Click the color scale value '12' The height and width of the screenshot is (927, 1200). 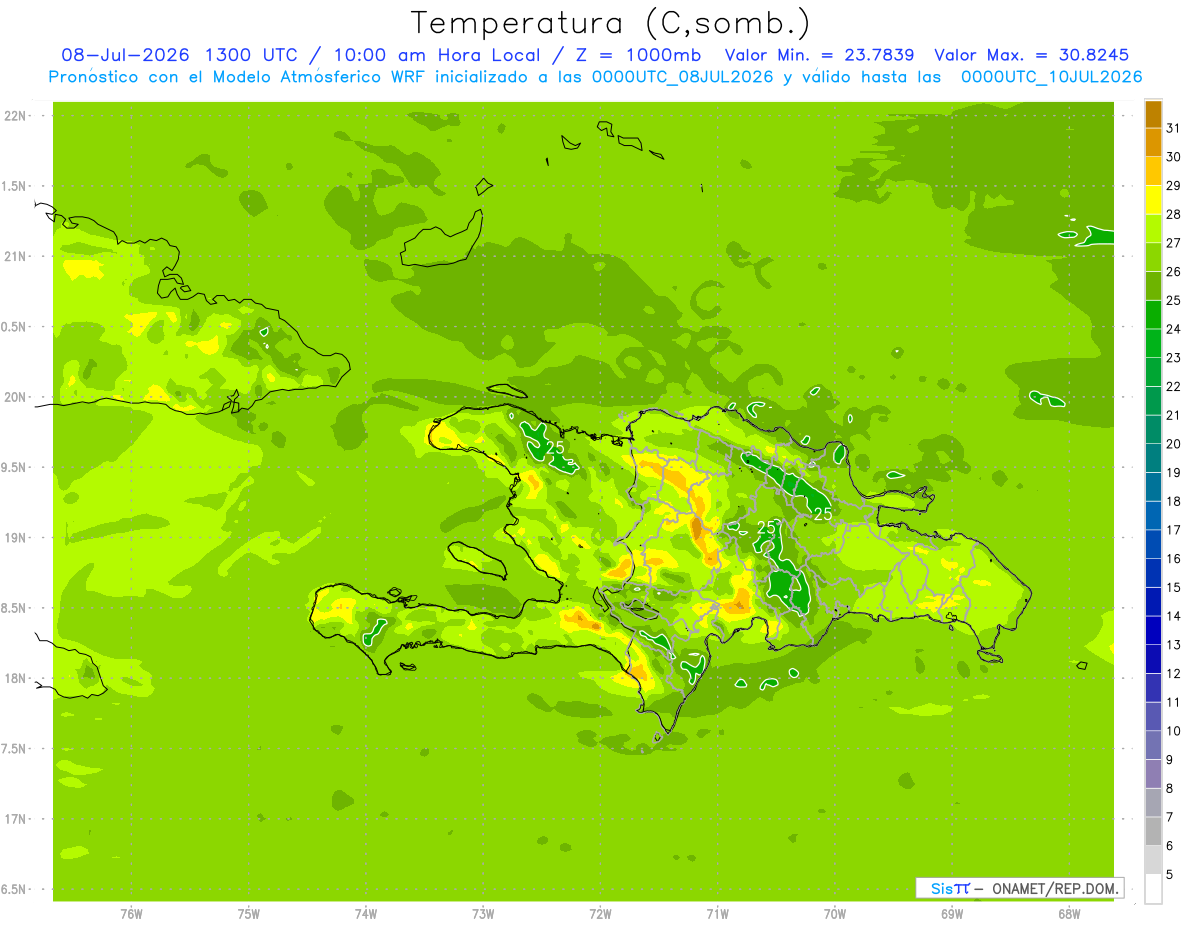coord(1173,673)
